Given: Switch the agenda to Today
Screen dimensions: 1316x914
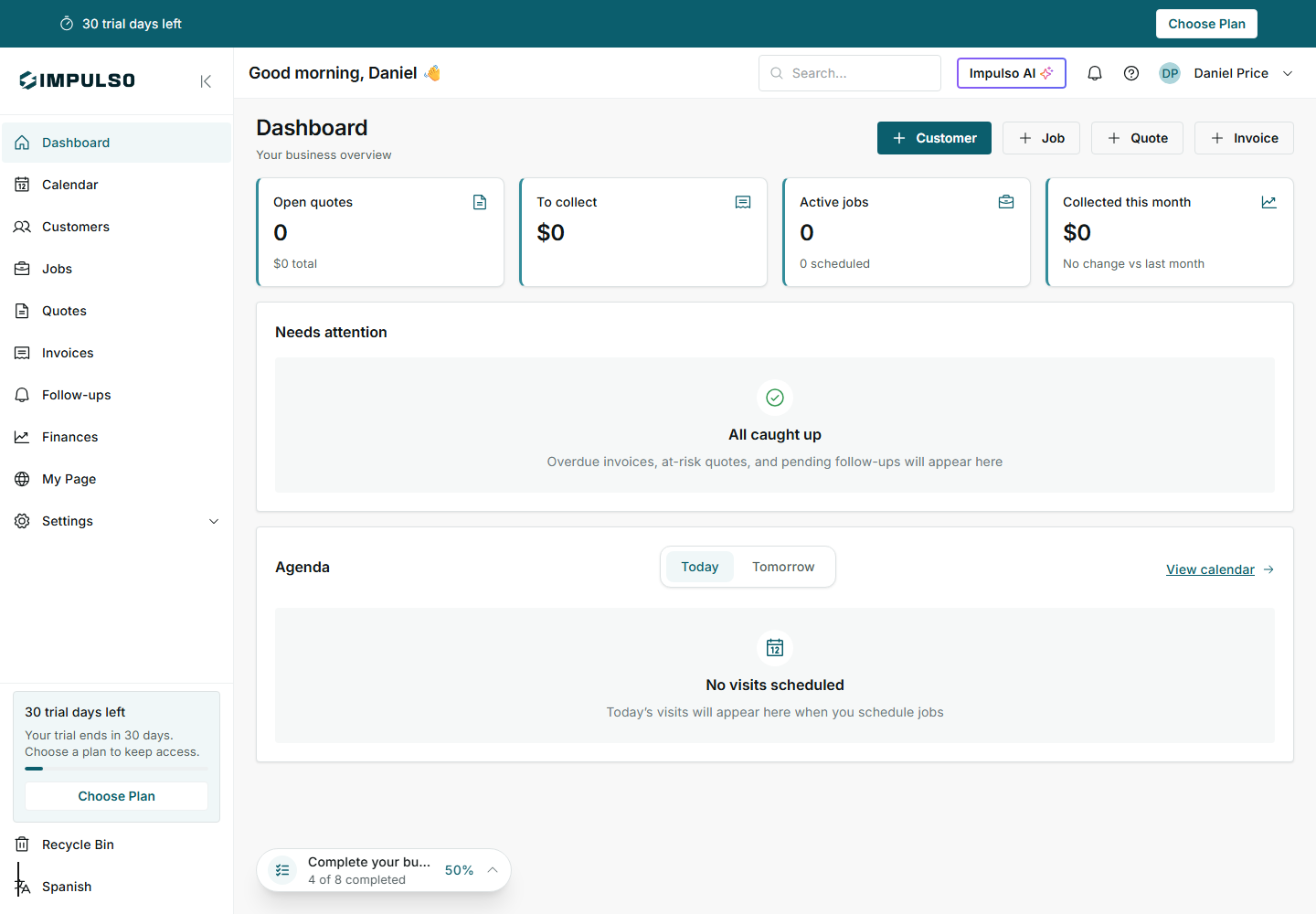Looking at the screenshot, I should click(x=700, y=567).
